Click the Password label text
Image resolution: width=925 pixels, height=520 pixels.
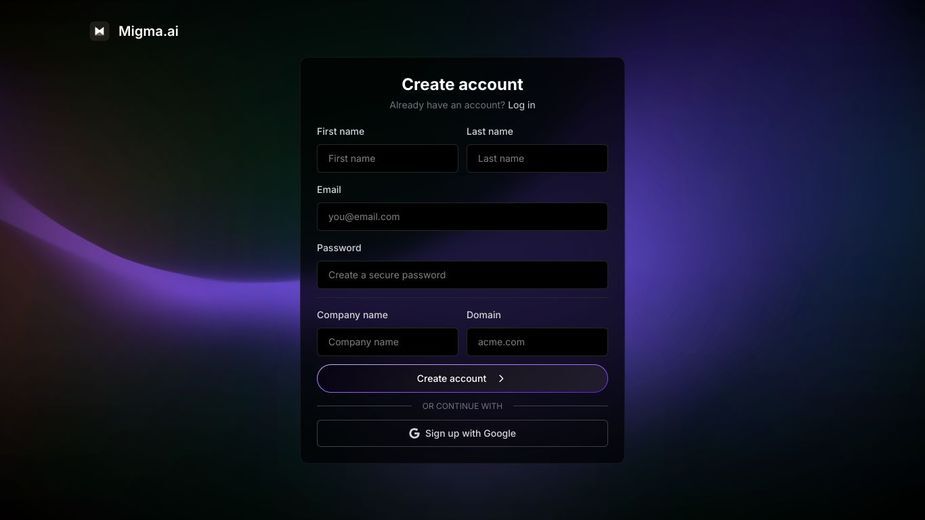point(339,248)
